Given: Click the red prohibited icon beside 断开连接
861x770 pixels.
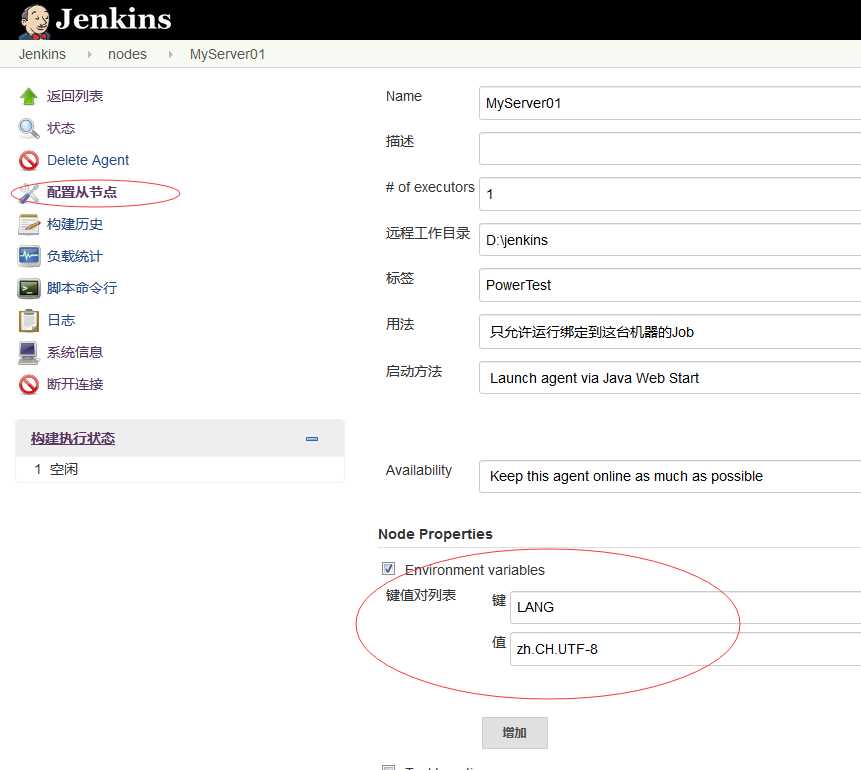Looking at the screenshot, I should coord(29,384).
